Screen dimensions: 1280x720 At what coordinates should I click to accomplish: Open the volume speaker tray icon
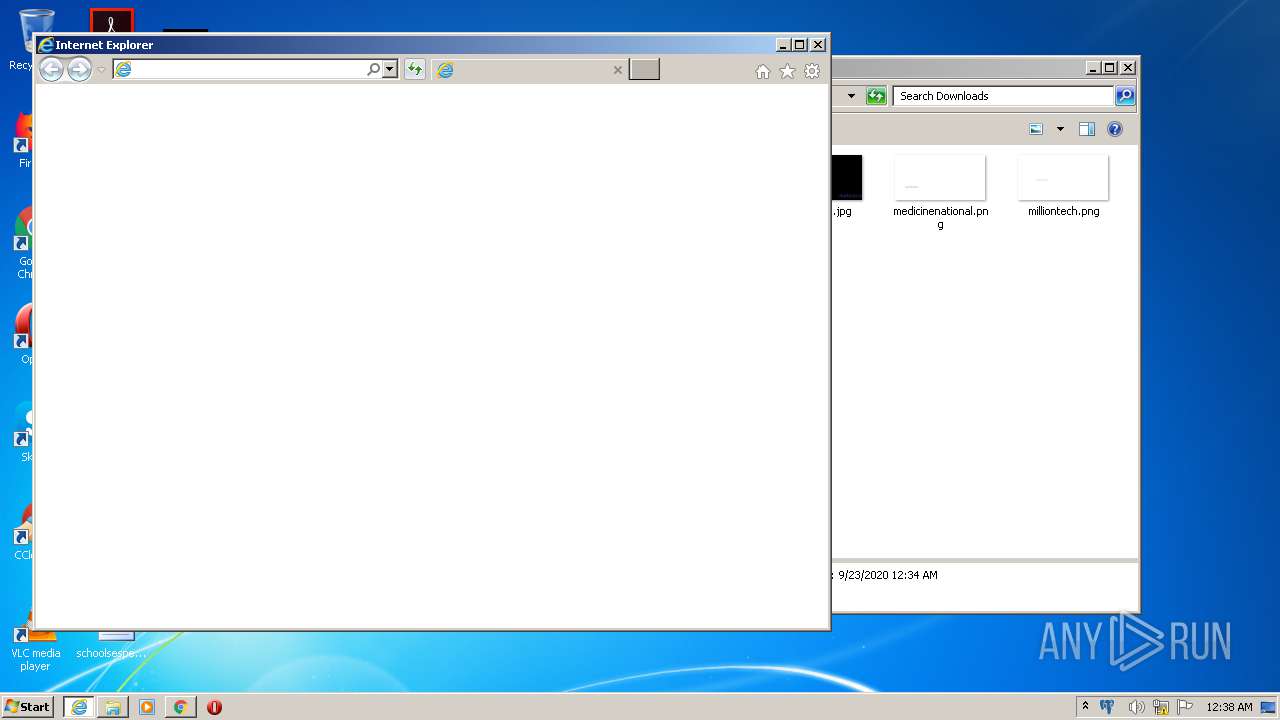(x=1136, y=707)
